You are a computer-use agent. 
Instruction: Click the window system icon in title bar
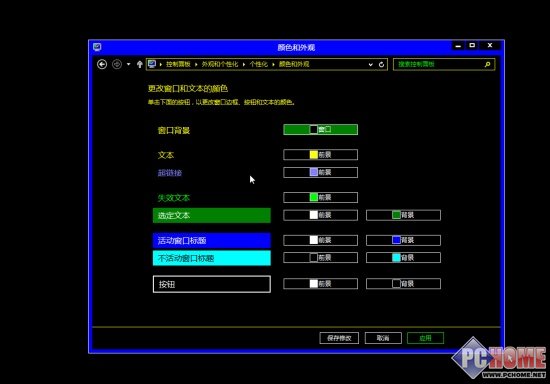97,47
